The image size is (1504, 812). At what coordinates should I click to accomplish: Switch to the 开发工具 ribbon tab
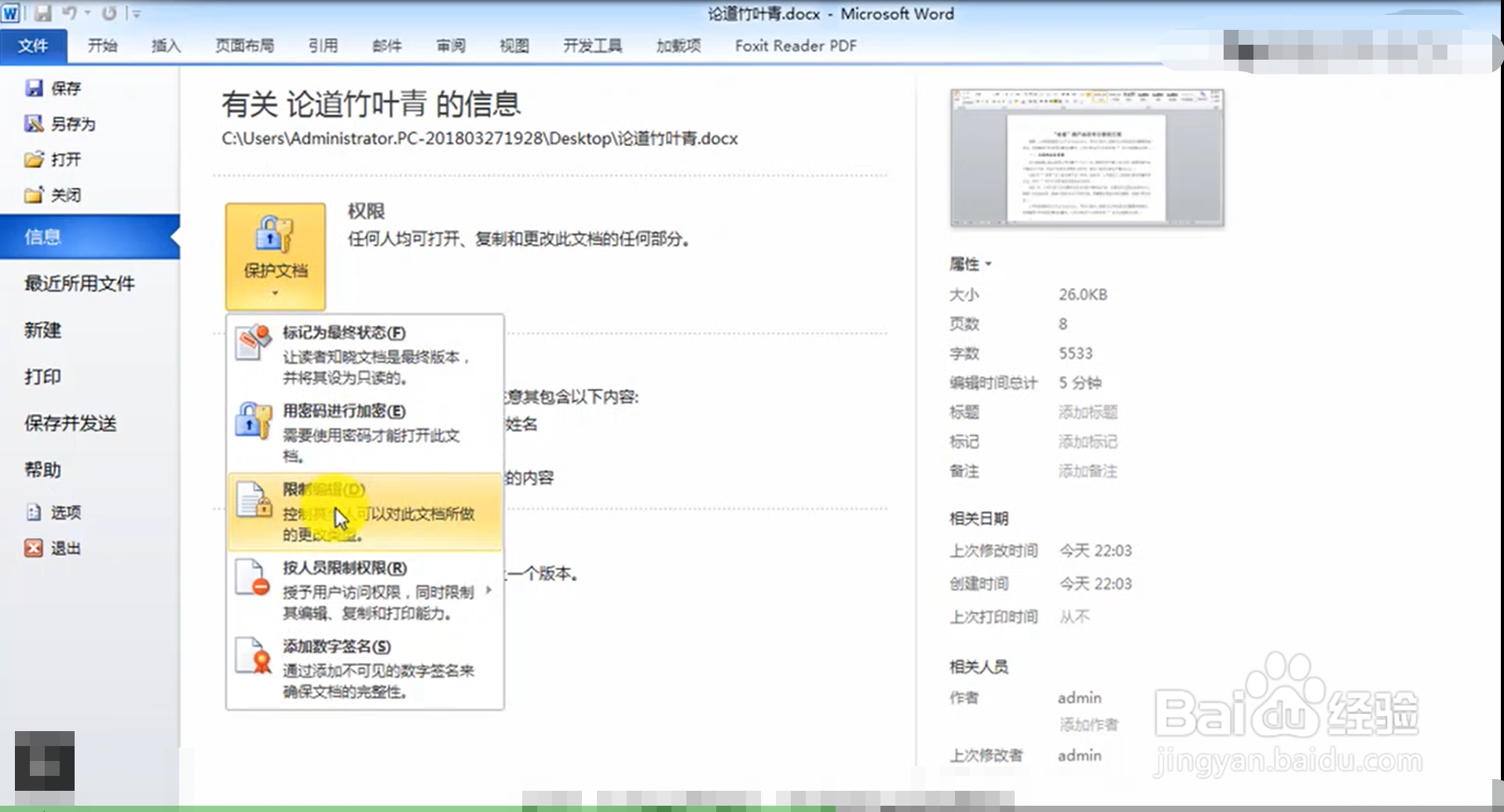(592, 46)
